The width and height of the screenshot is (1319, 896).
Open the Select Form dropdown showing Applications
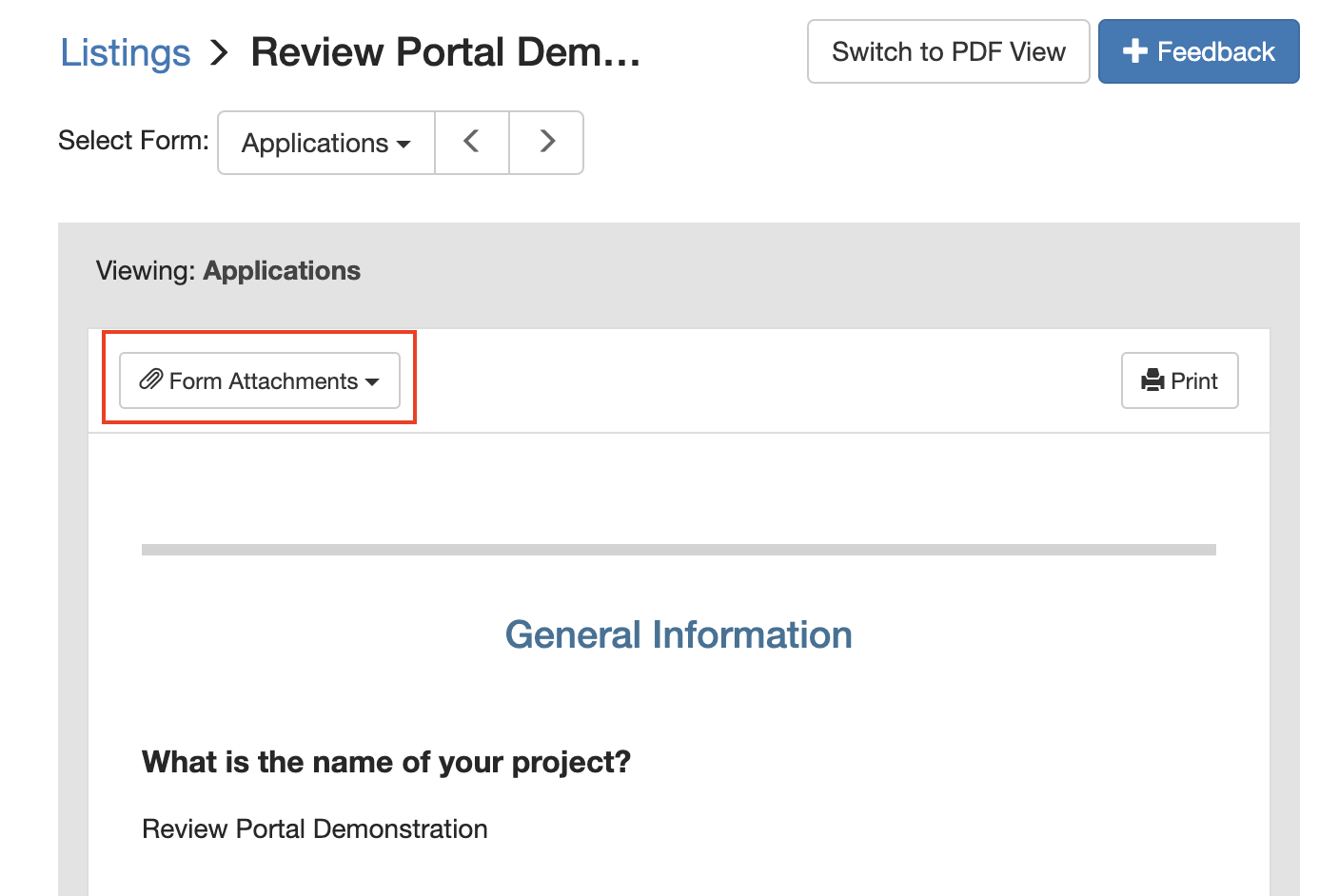(x=325, y=143)
